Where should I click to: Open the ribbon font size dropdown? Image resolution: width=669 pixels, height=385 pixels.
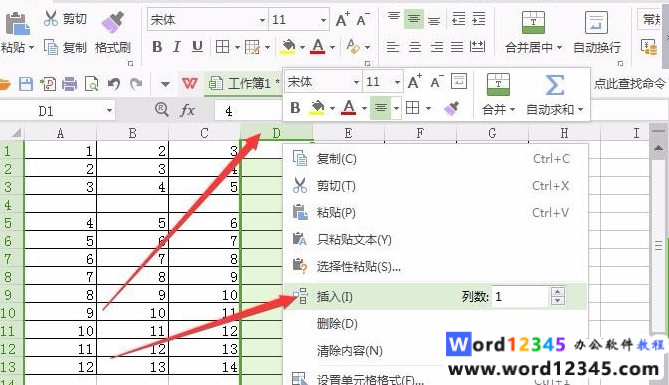click(x=323, y=20)
